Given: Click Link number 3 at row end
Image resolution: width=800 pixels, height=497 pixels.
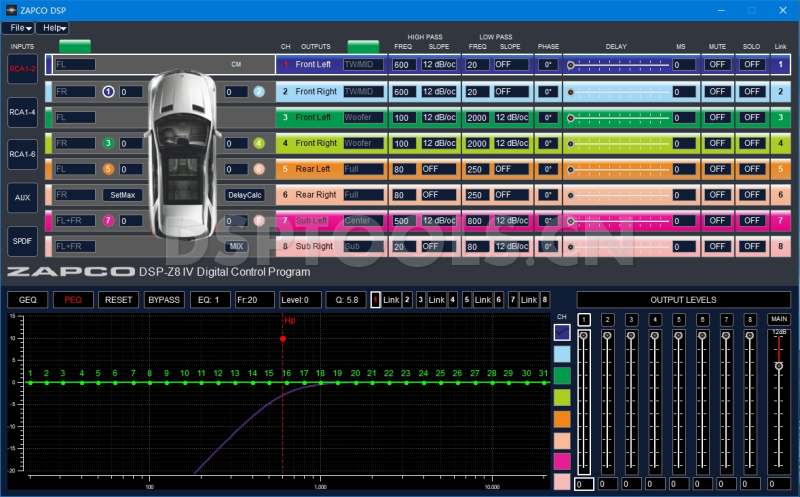Looking at the screenshot, I should click(x=780, y=117).
